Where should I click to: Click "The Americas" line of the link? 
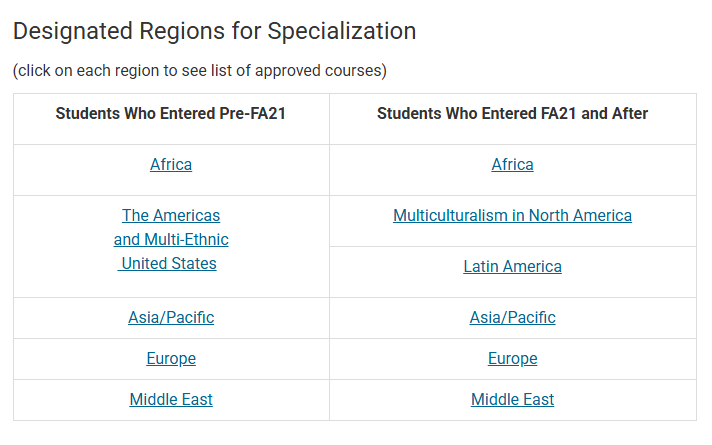point(171,216)
